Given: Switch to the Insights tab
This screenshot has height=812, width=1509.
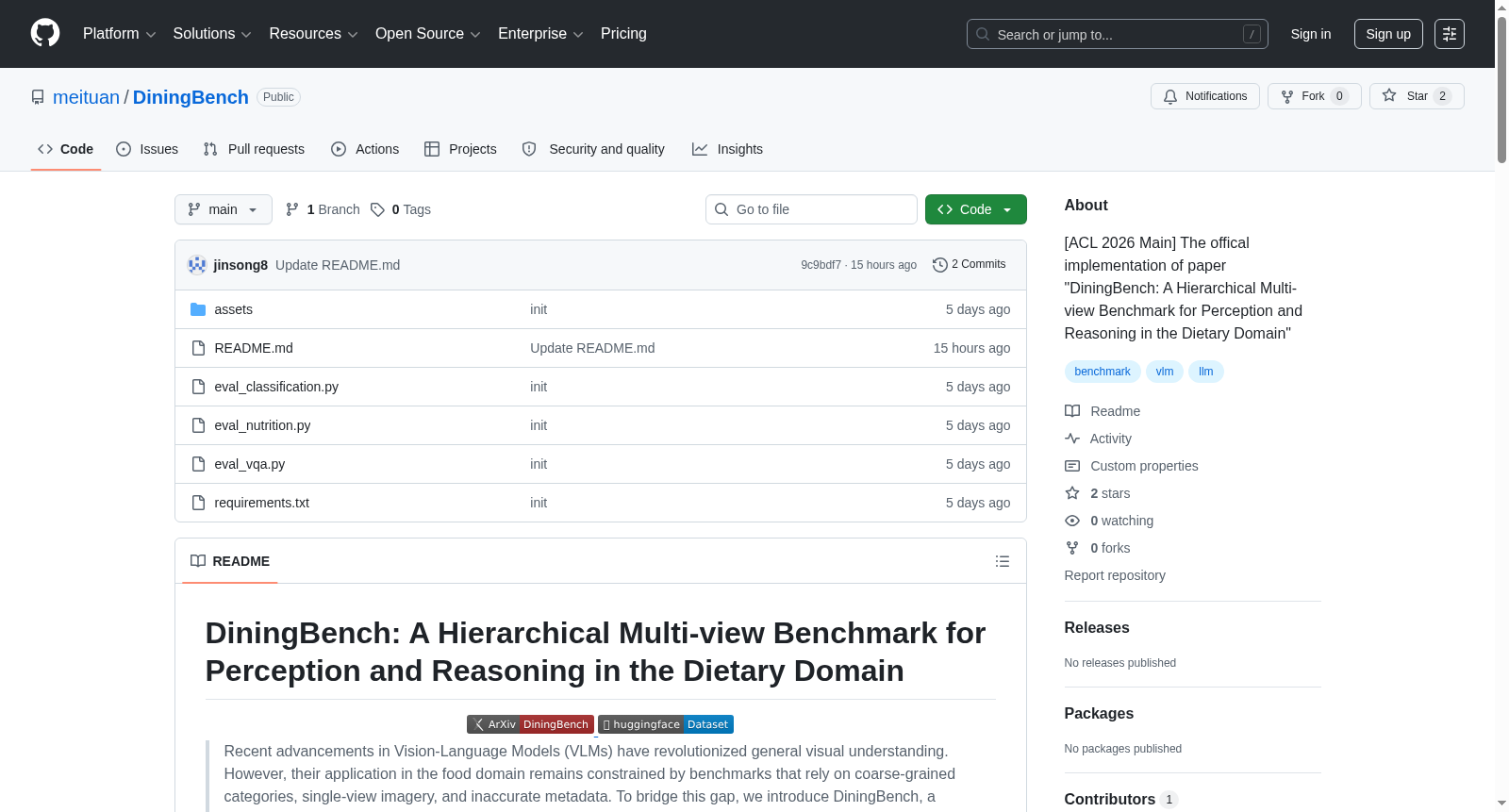Looking at the screenshot, I should click(727, 149).
